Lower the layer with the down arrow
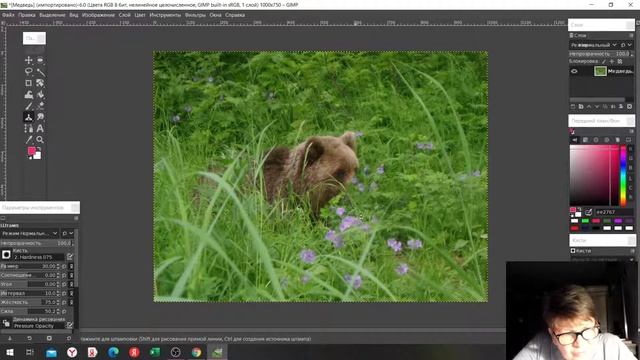Screen dimensions: 640x360 pyautogui.click(x=597, y=107)
